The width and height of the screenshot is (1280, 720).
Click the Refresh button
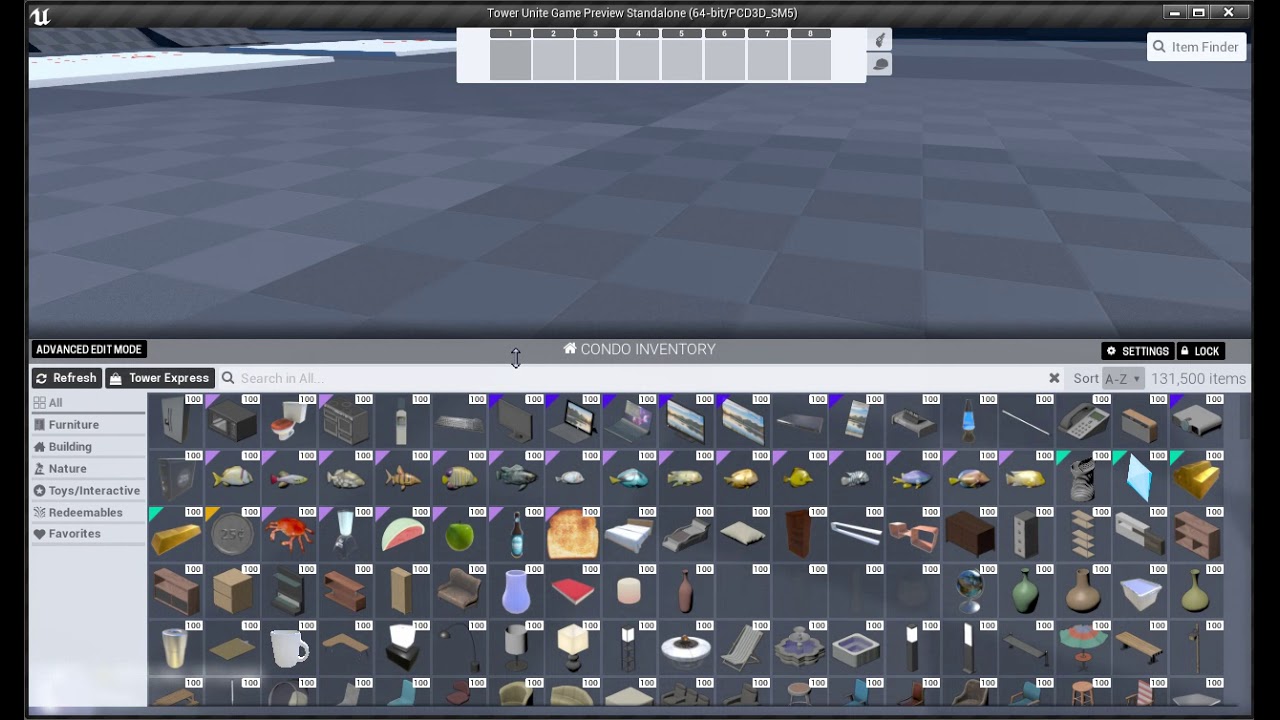click(66, 378)
